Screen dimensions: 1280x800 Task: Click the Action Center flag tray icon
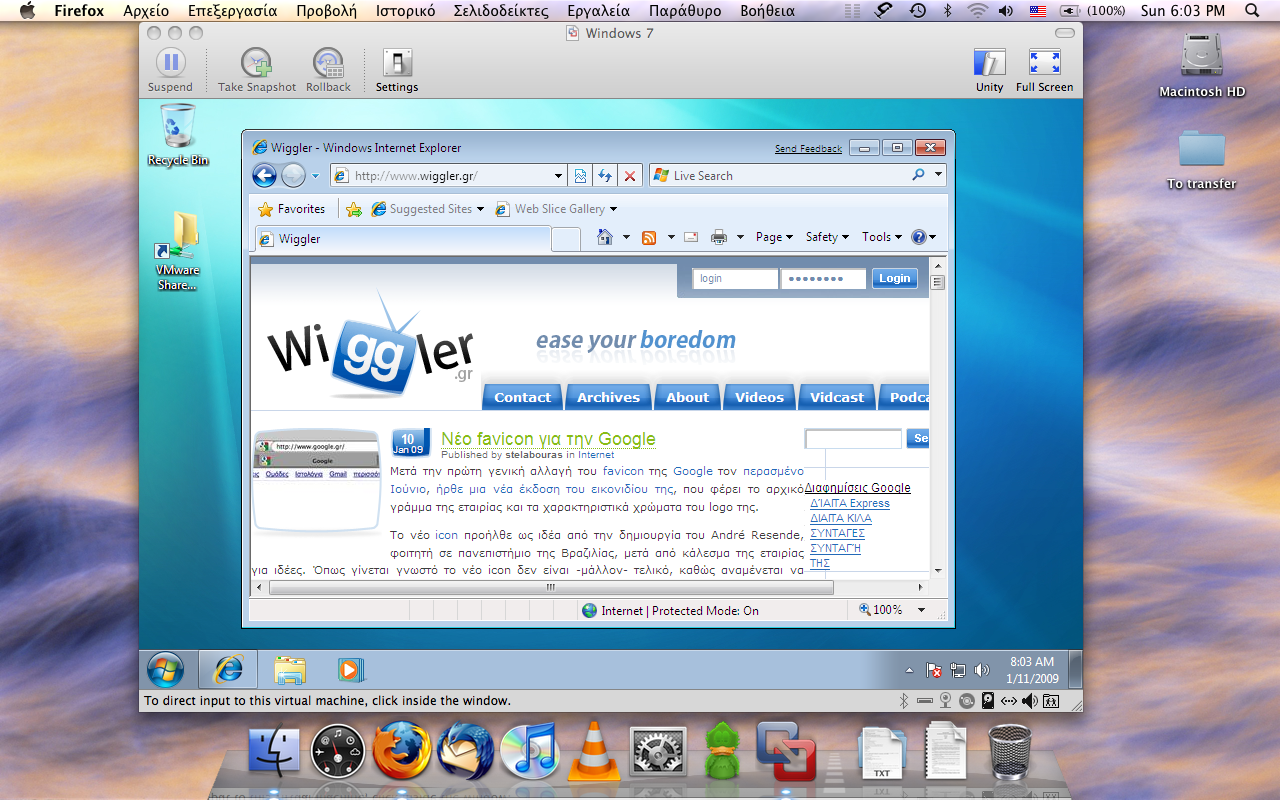(934, 670)
